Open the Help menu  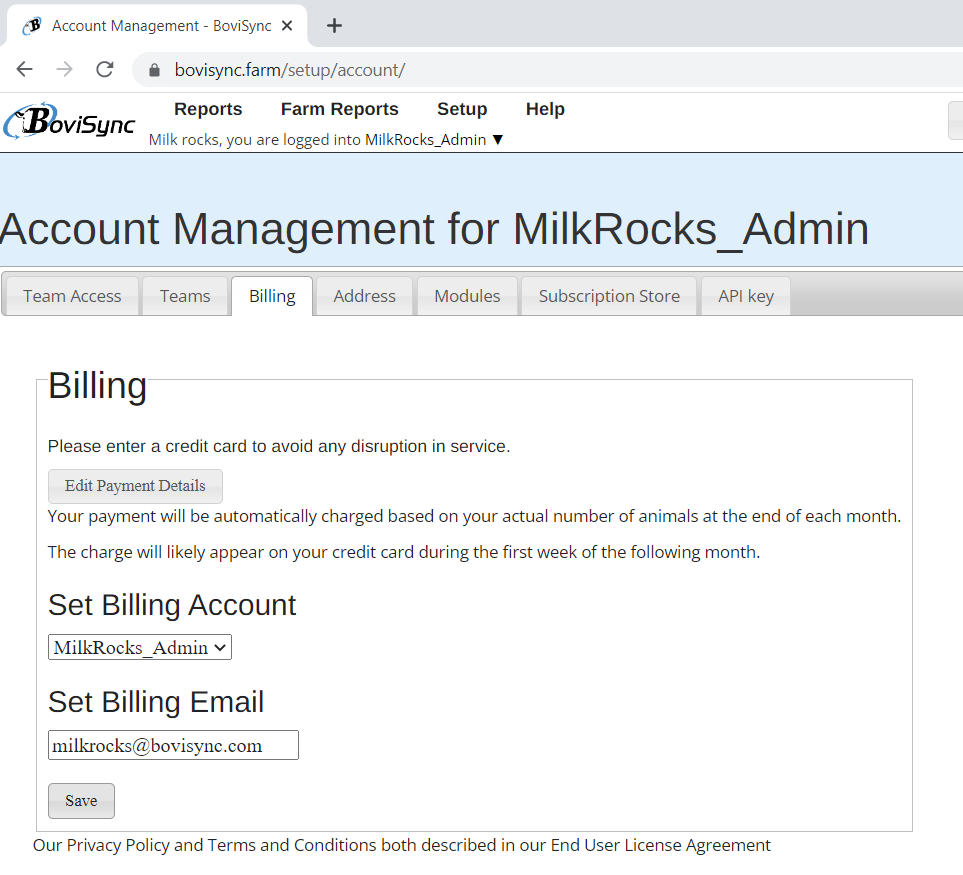tap(545, 109)
